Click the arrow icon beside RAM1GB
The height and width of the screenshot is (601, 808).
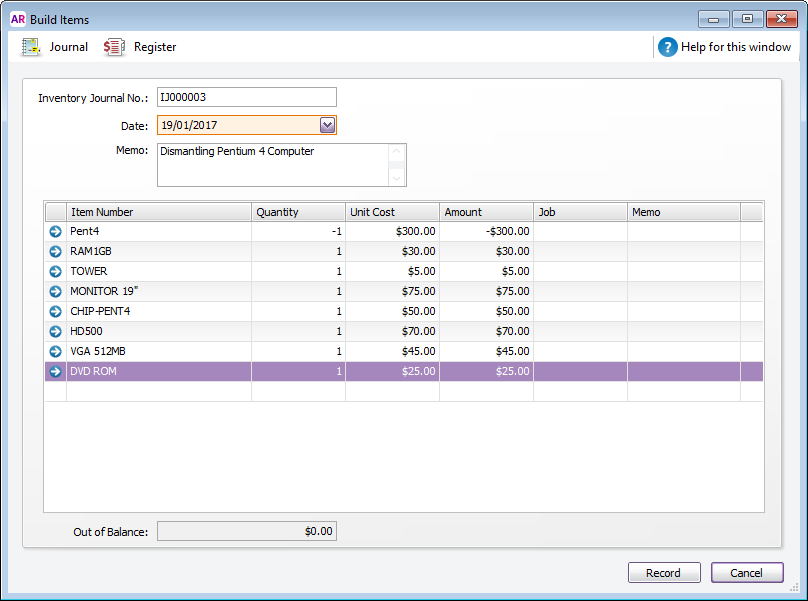[x=55, y=251]
